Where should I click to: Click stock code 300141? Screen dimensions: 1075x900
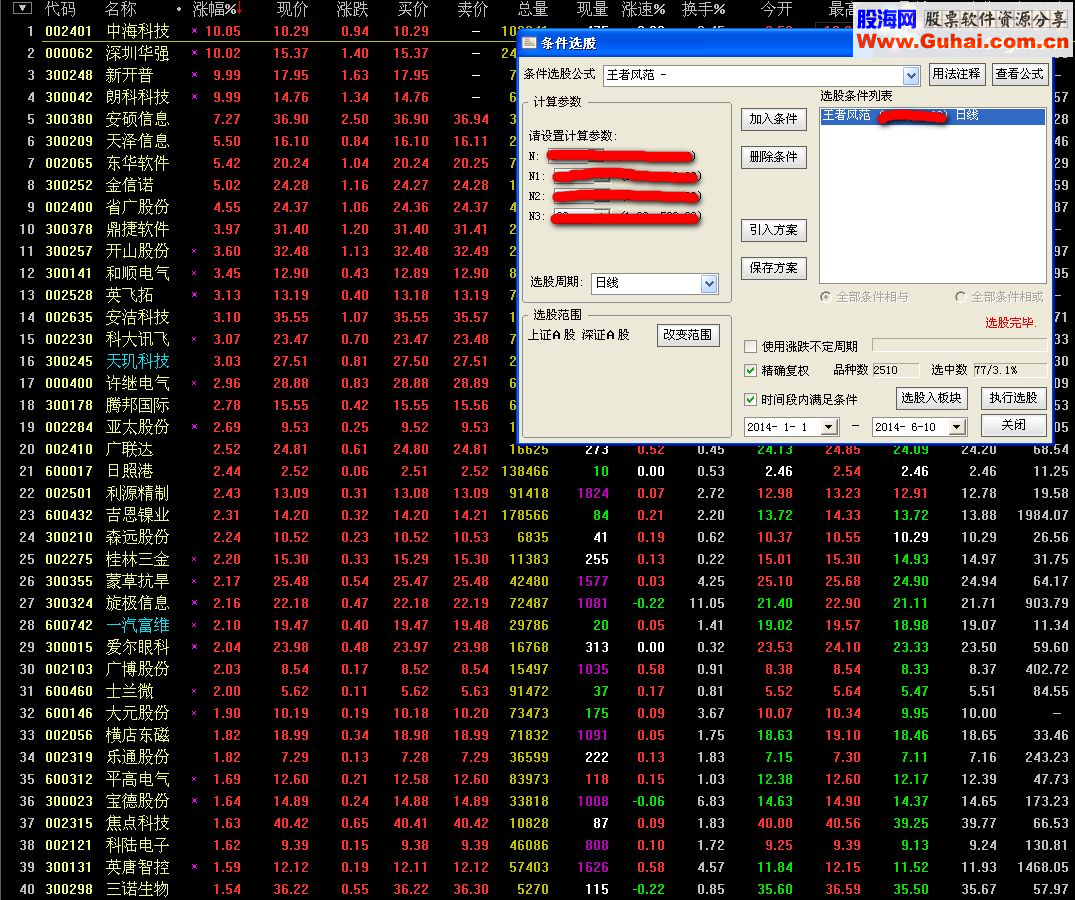[69, 273]
